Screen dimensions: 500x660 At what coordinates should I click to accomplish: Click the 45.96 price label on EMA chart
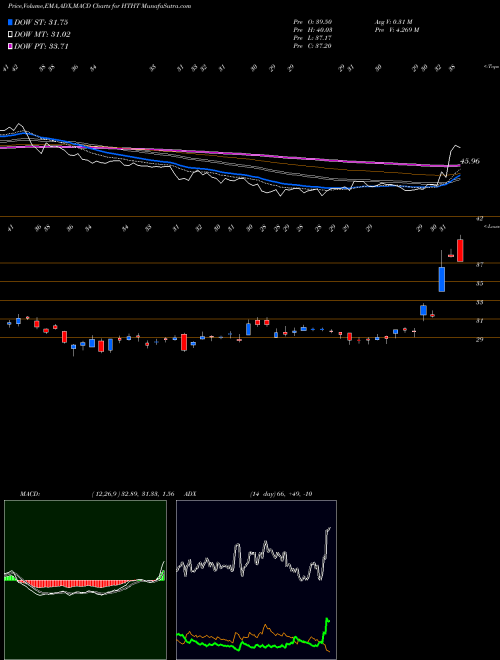pyautogui.click(x=470, y=161)
